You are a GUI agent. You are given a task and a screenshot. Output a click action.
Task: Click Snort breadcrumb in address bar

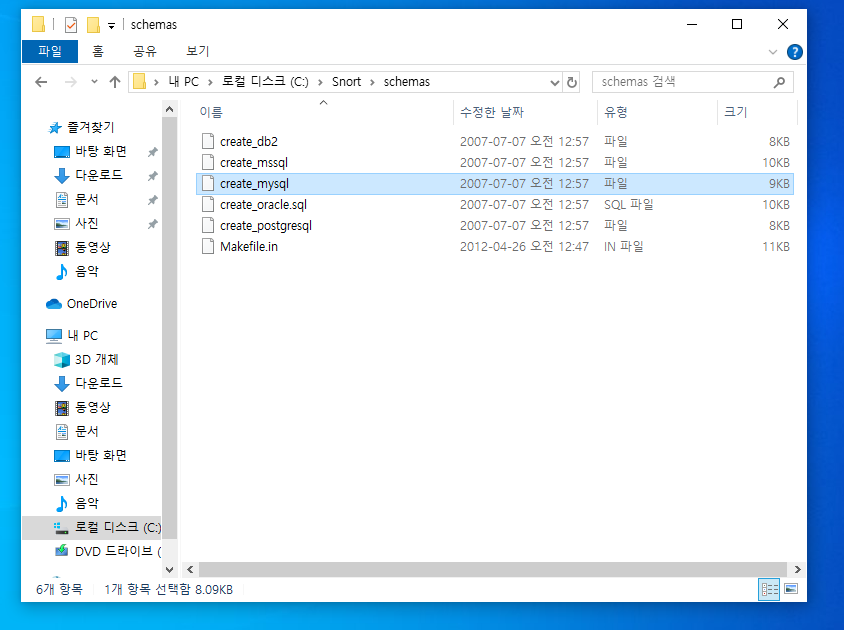(346, 82)
